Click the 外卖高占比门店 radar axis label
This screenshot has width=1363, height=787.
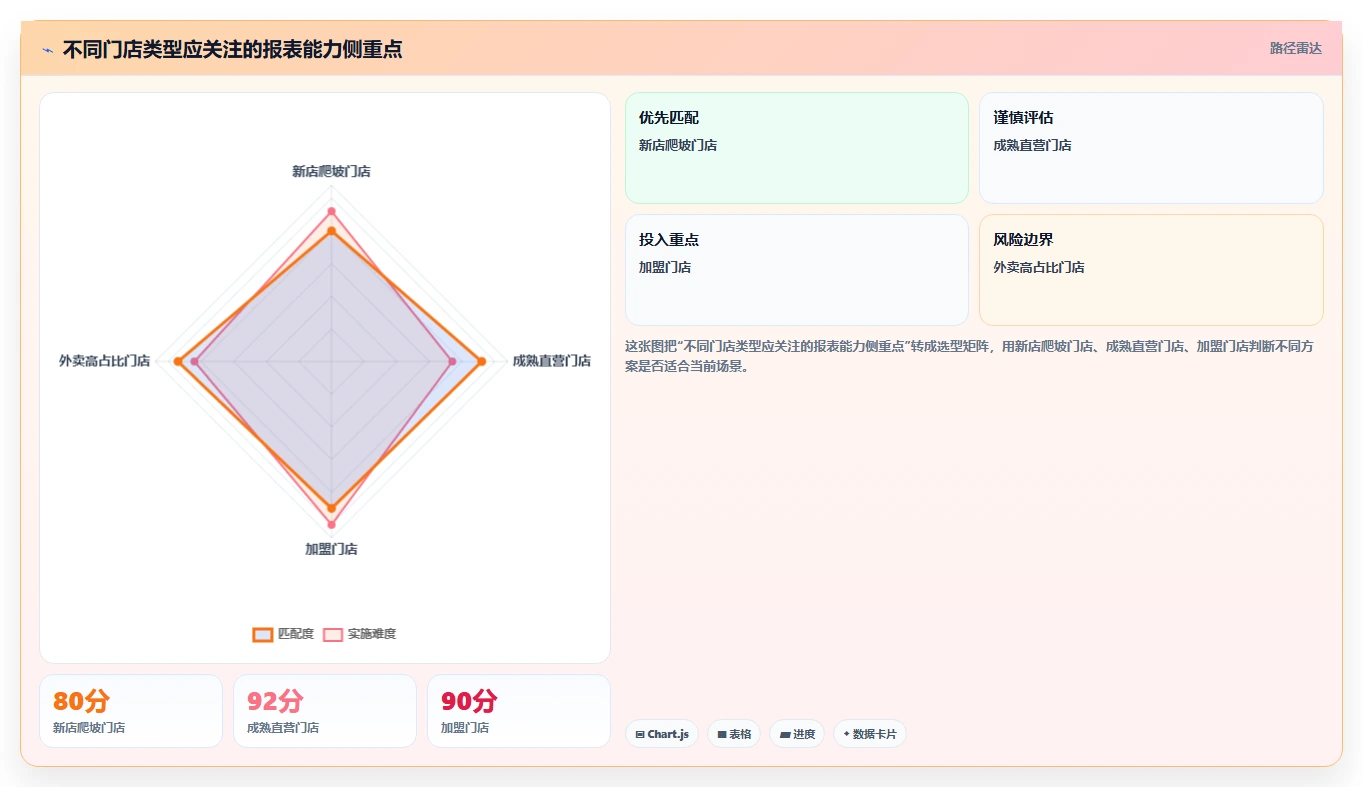pos(104,361)
